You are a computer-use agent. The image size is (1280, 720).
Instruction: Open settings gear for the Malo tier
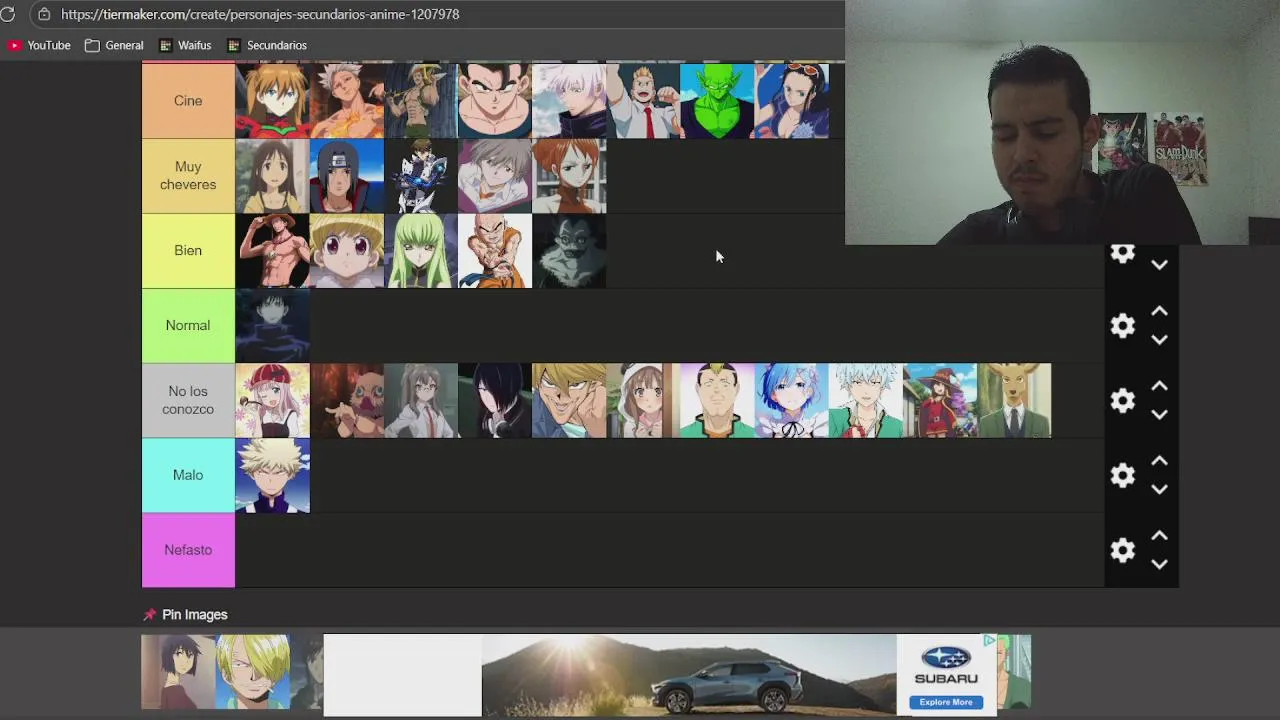click(1123, 475)
